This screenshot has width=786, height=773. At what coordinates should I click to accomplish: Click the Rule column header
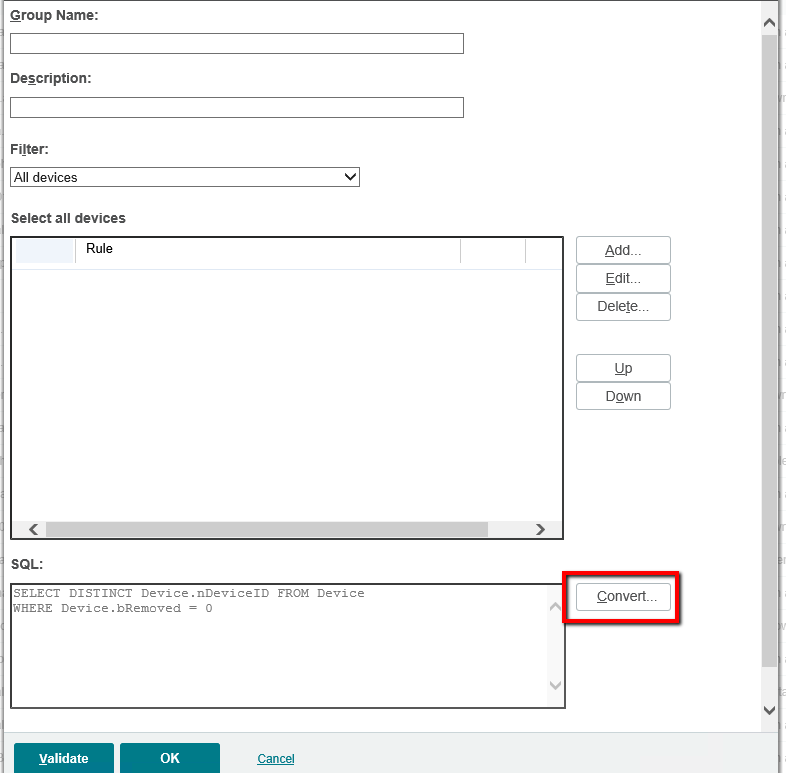(x=268, y=249)
